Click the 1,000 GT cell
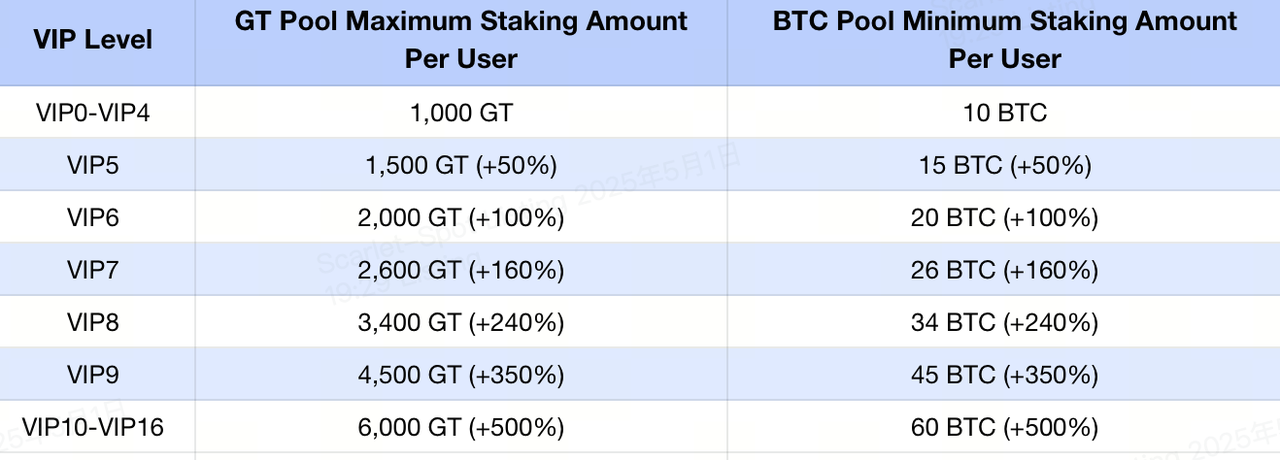1280x460 pixels. click(461, 112)
